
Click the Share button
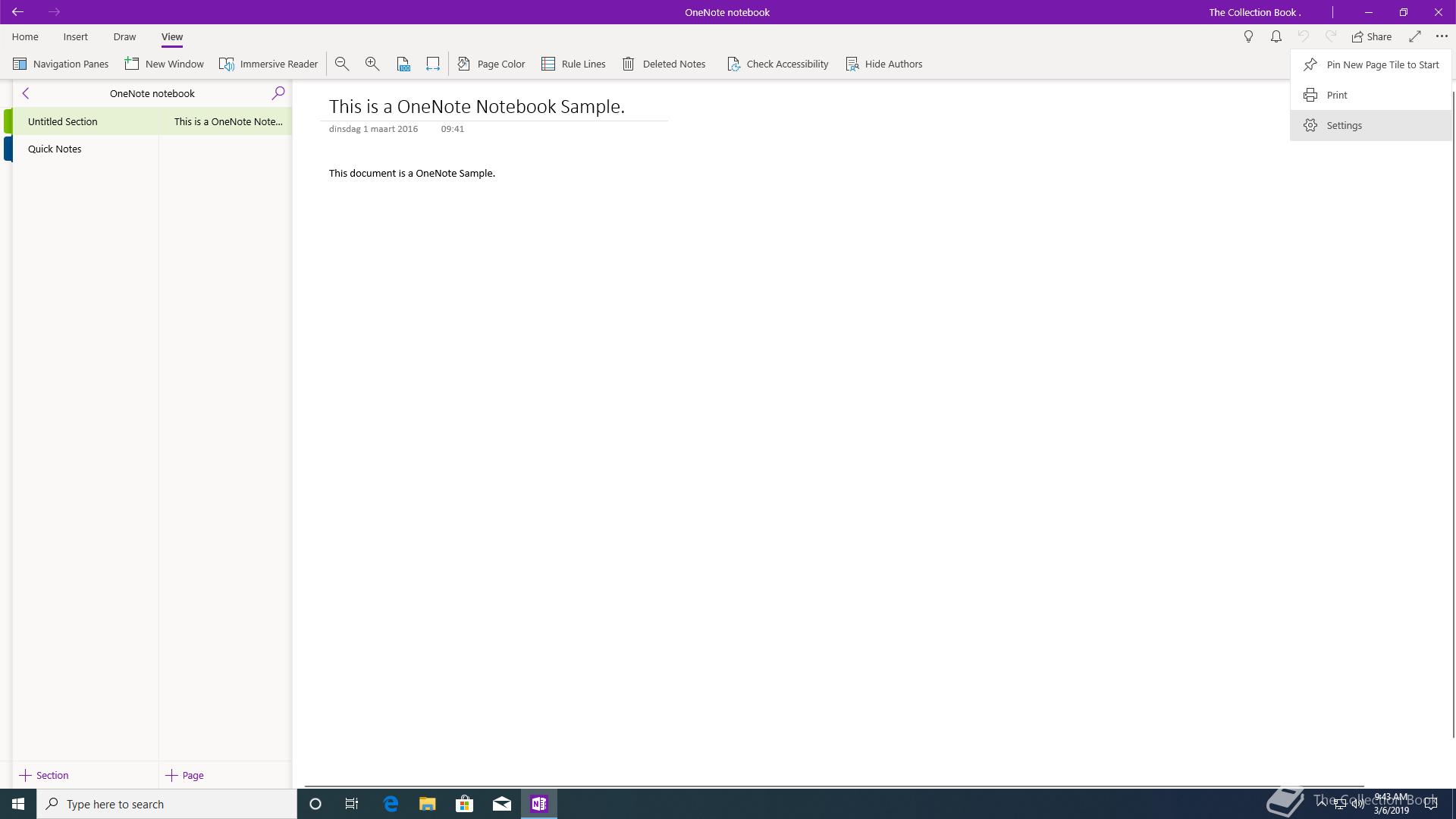click(x=1371, y=36)
